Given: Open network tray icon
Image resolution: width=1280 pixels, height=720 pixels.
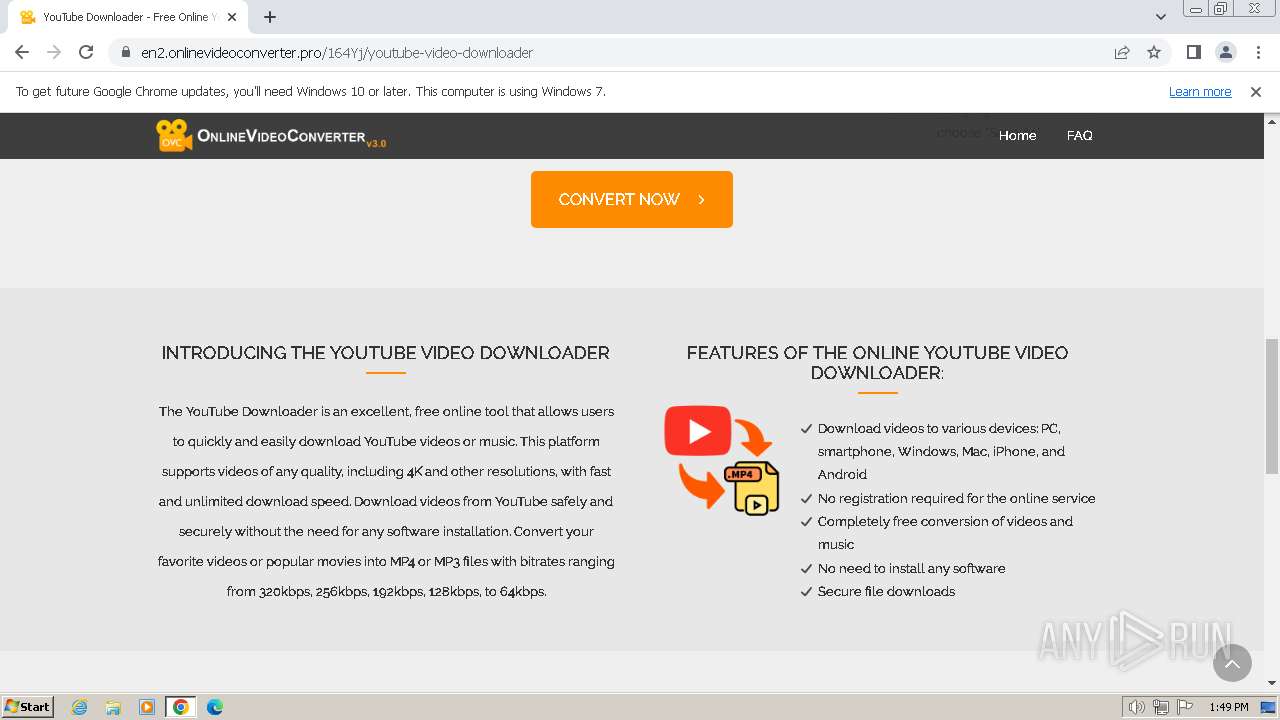Looking at the screenshot, I should pyautogui.click(x=1161, y=707).
